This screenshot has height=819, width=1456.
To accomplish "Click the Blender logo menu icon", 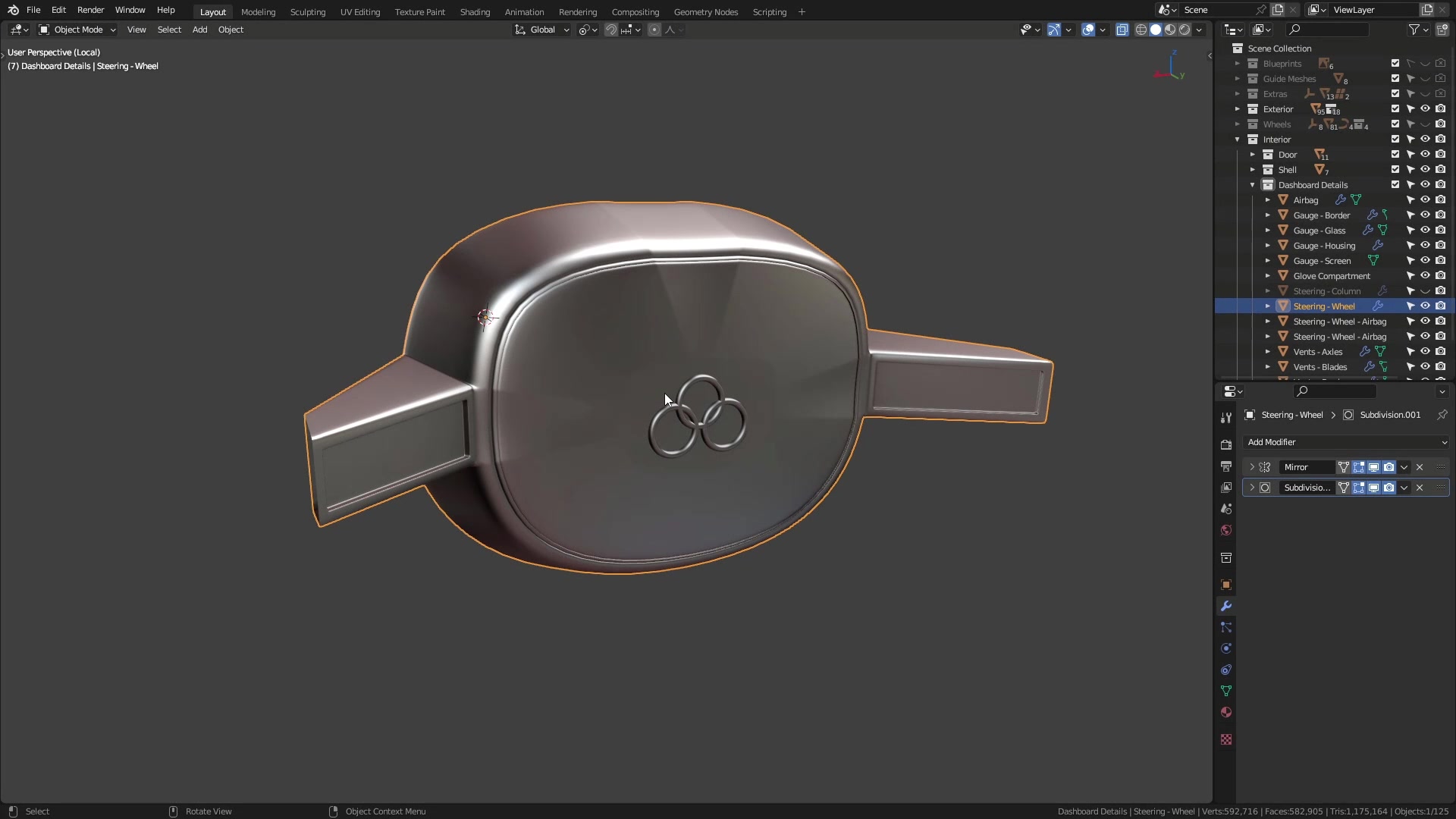I will (13, 10).
